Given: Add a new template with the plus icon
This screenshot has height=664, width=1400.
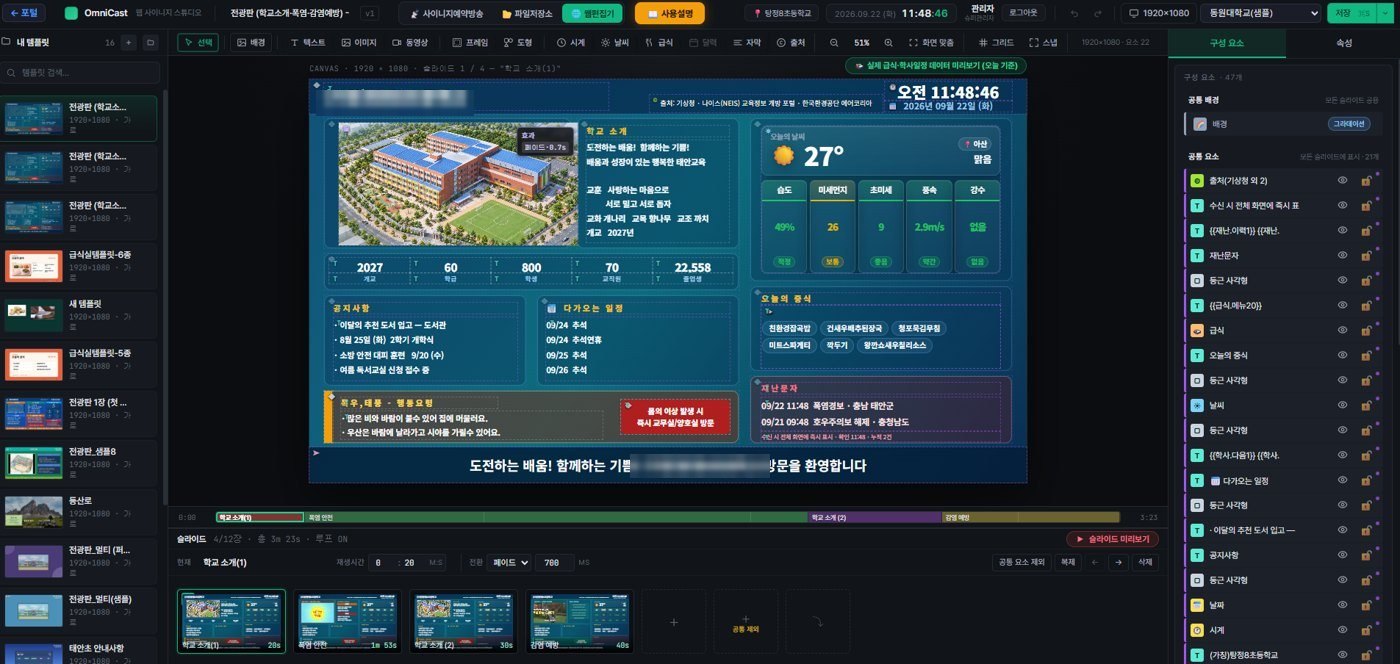Looking at the screenshot, I should (x=128, y=43).
